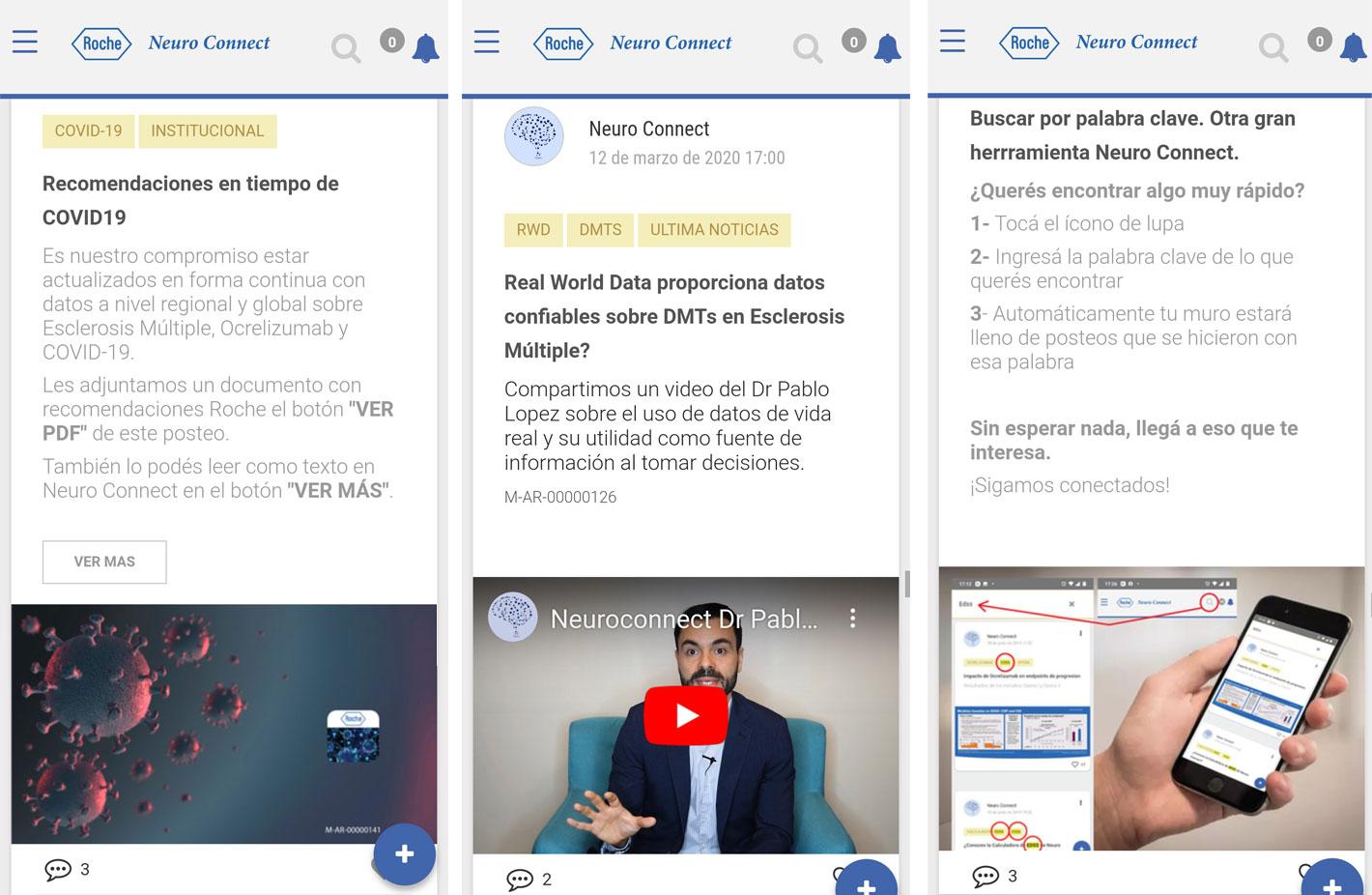This screenshot has height=895, width=1372.
Task: Click Roche logo in right screen header
Action: coord(1029,43)
